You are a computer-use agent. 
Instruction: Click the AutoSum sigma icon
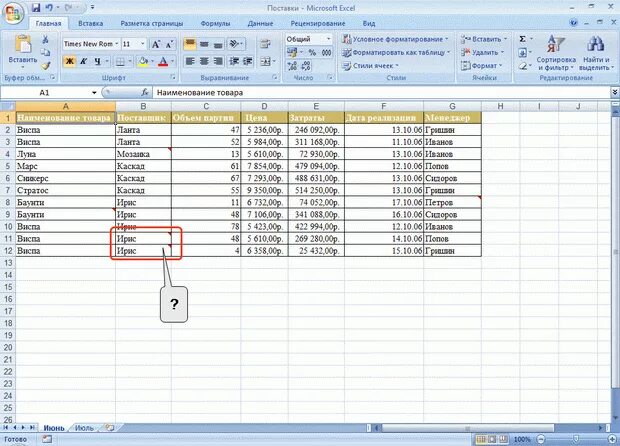point(522,39)
